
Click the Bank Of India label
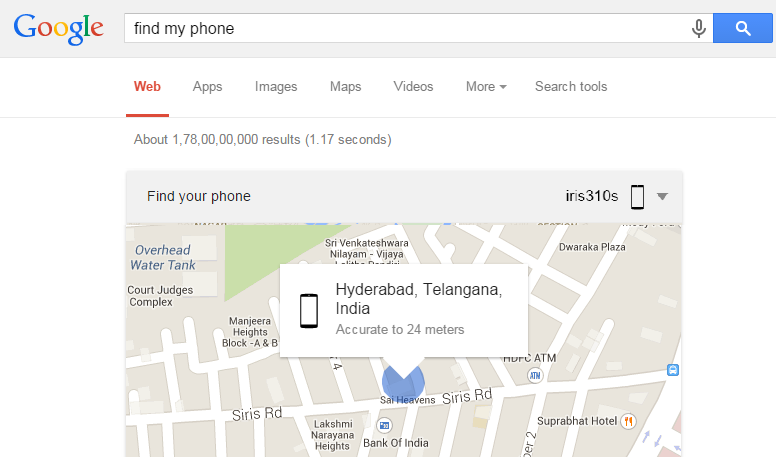396,443
